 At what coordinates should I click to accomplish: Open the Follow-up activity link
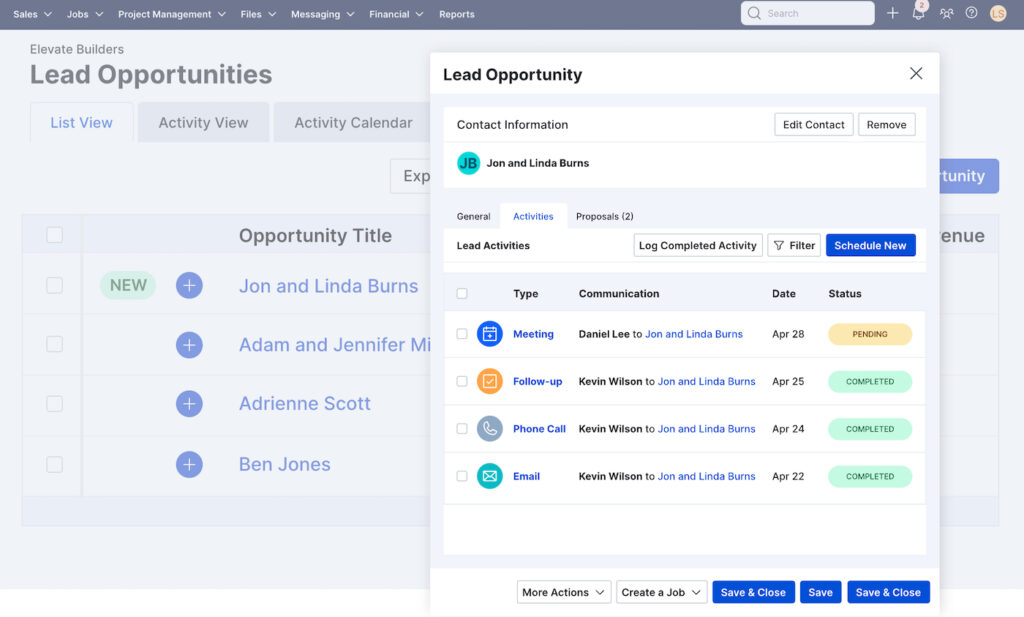537,381
